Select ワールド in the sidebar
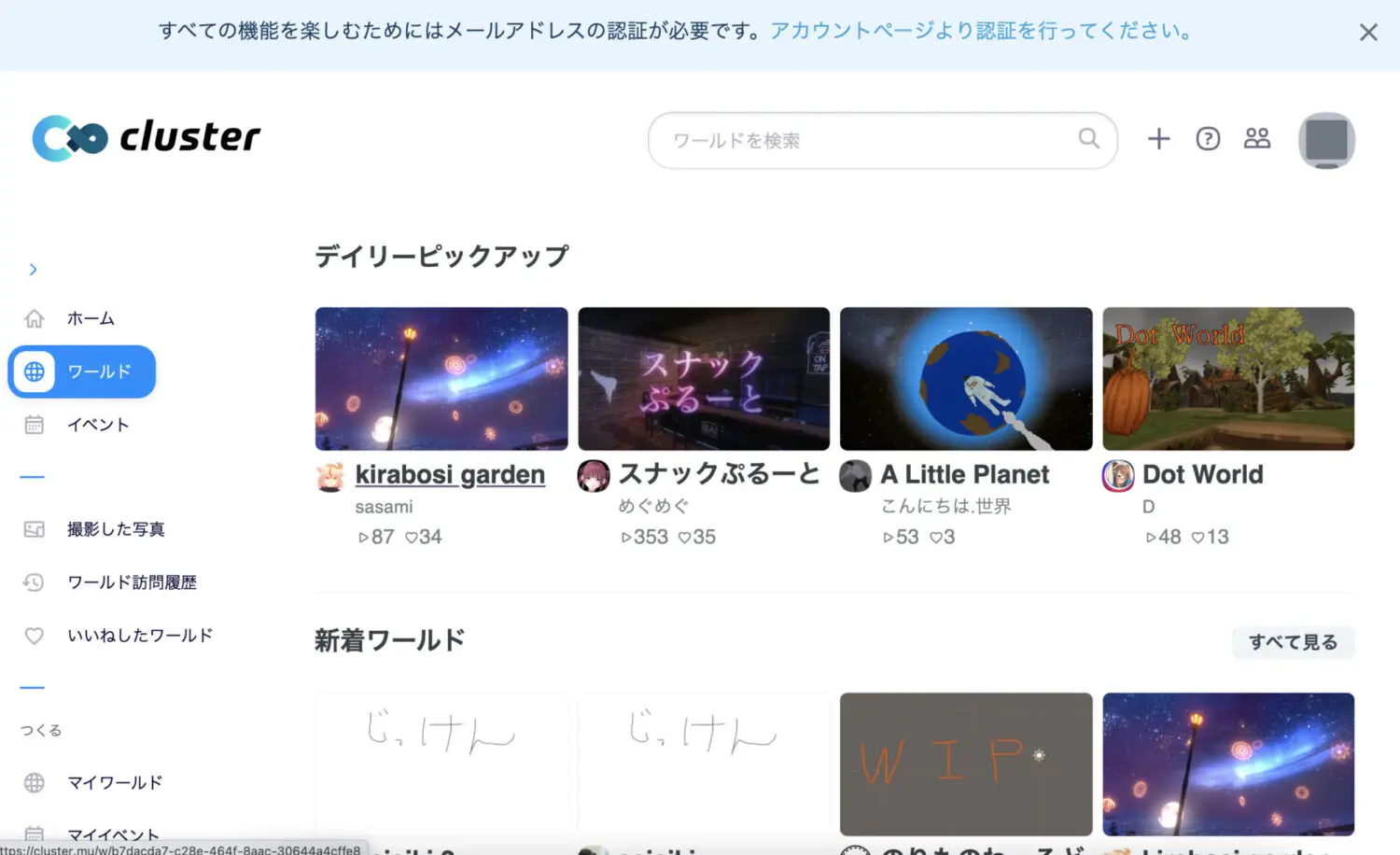This screenshot has height=855, width=1400. pos(82,371)
